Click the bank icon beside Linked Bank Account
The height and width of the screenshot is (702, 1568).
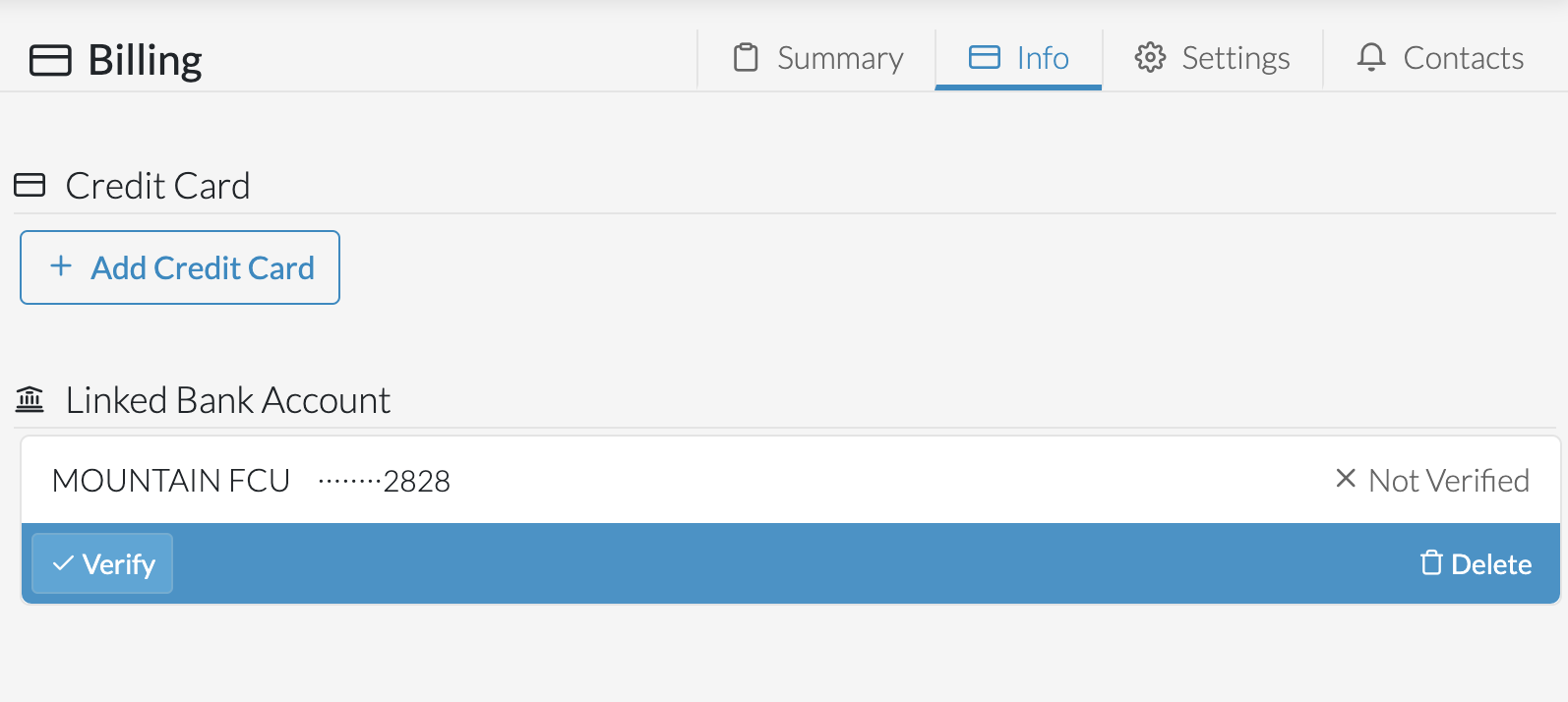tap(30, 399)
